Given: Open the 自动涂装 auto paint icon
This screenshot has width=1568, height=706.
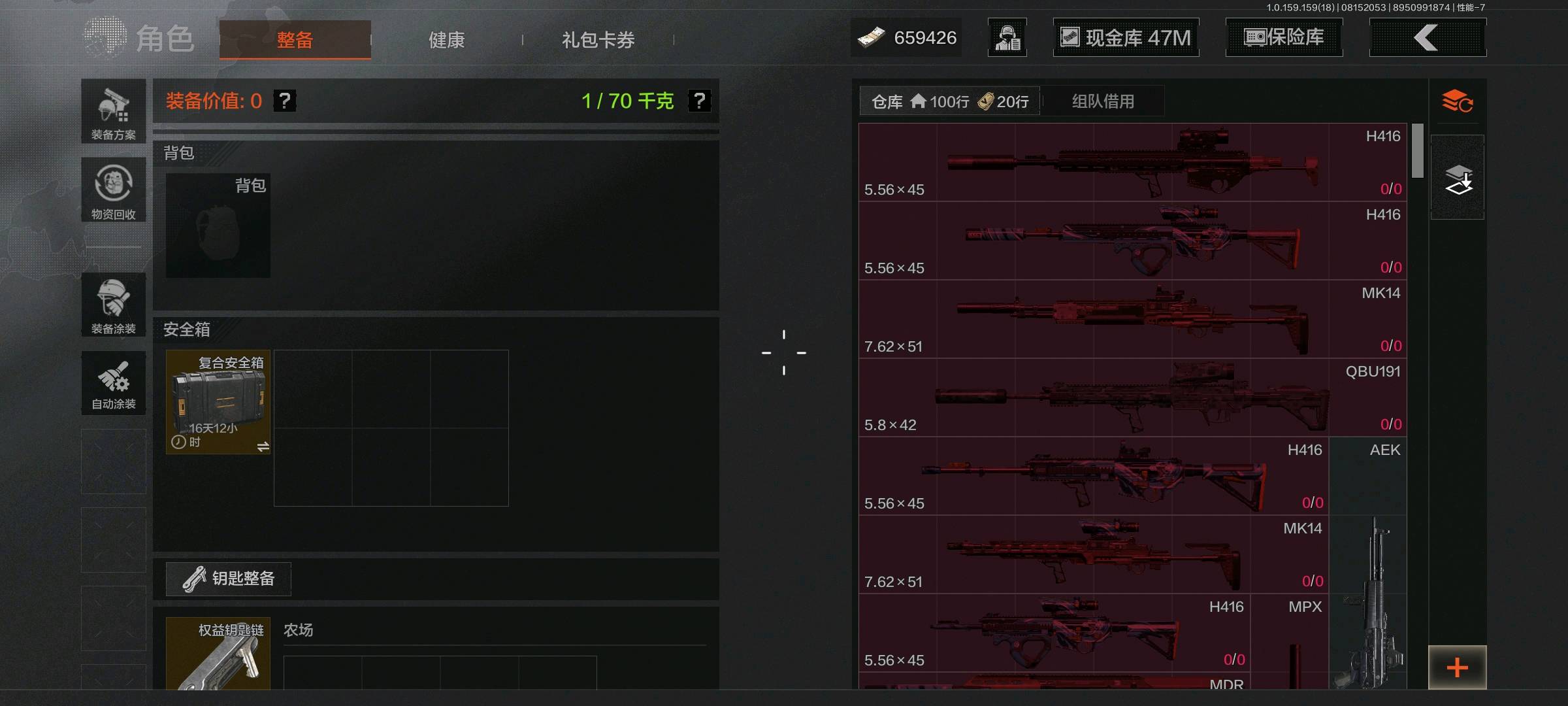Looking at the screenshot, I should coord(114,383).
